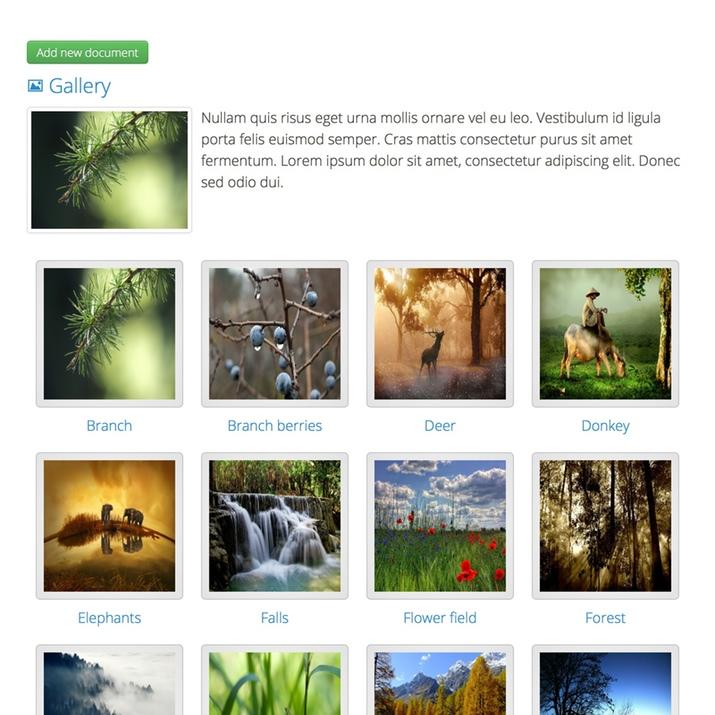The width and height of the screenshot is (715, 715).
Task: Click the Branch caption link
Action: pos(109,426)
